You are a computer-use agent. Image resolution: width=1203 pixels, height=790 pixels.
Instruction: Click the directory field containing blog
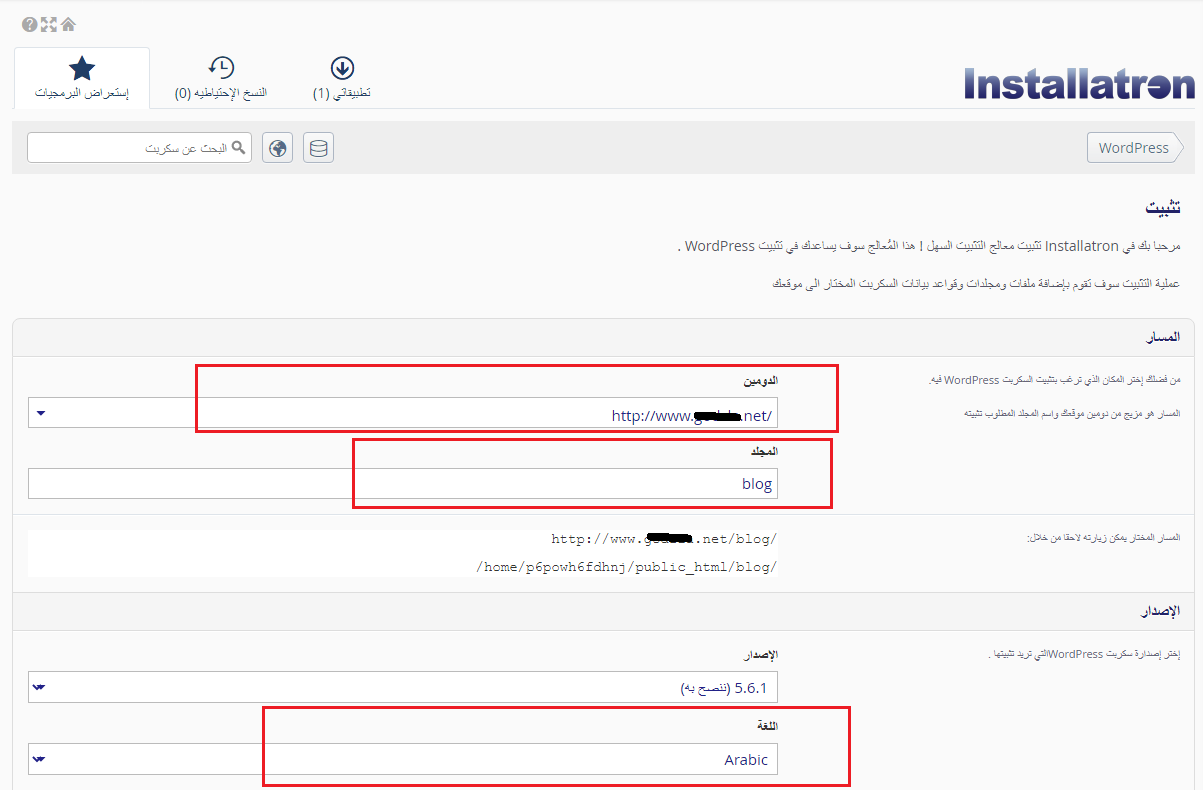click(x=403, y=483)
